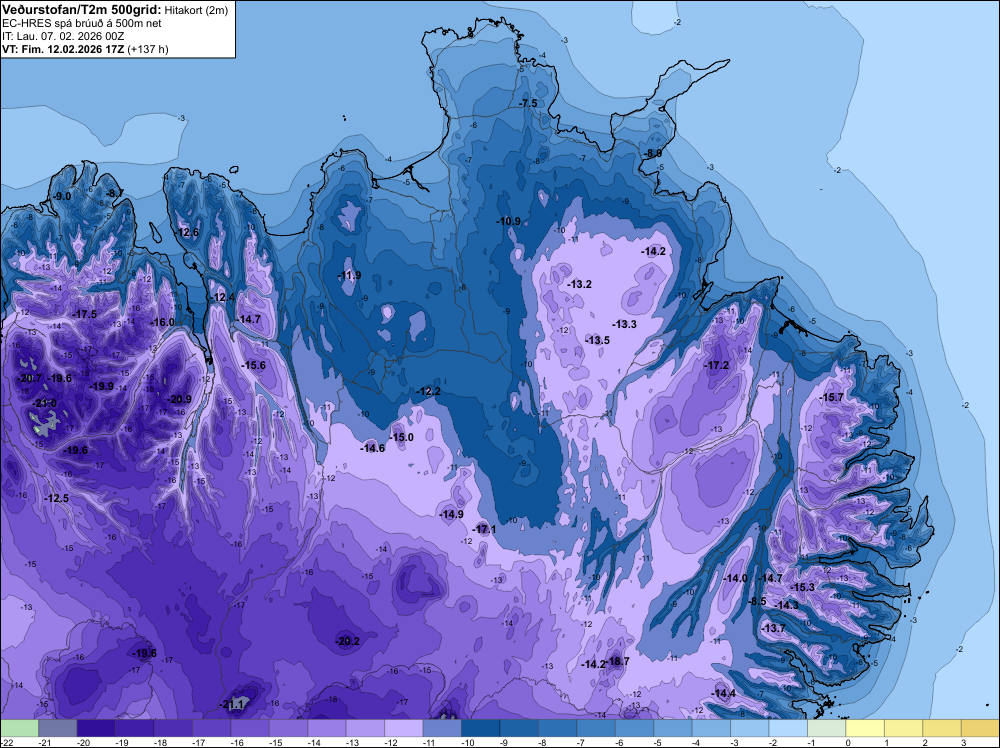Click the -15.3 temperature label

point(802,587)
